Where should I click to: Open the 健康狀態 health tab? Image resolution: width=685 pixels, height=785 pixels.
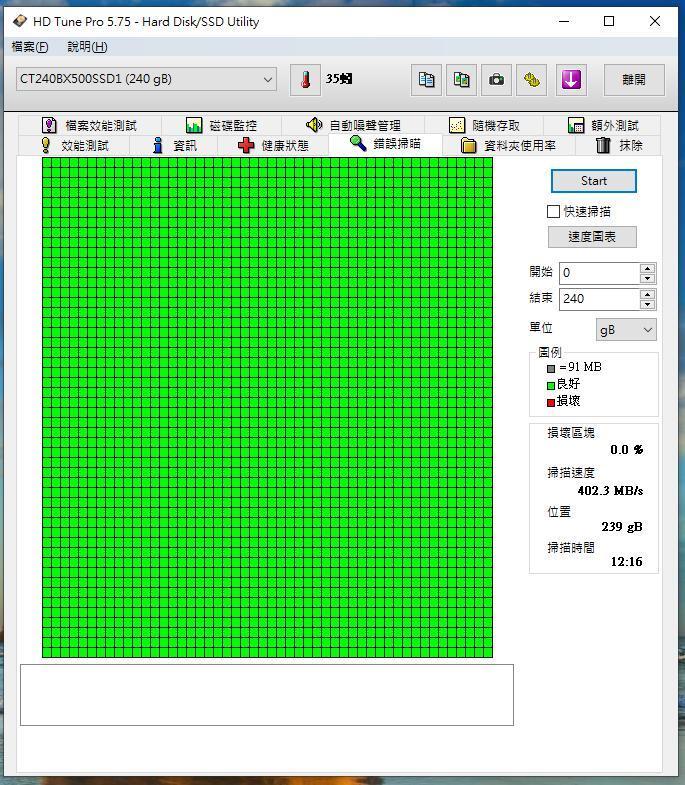click(273, 146)
